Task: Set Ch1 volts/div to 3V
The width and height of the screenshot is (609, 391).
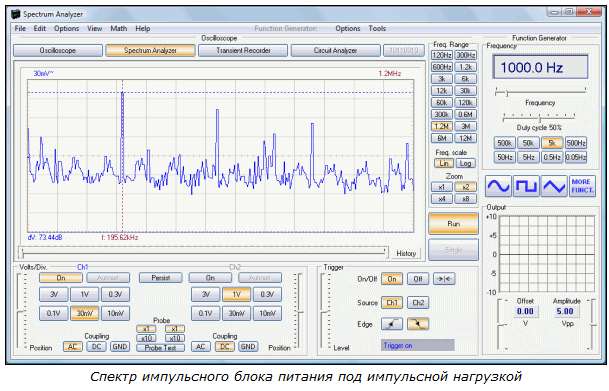Action: tap(54, 294)
